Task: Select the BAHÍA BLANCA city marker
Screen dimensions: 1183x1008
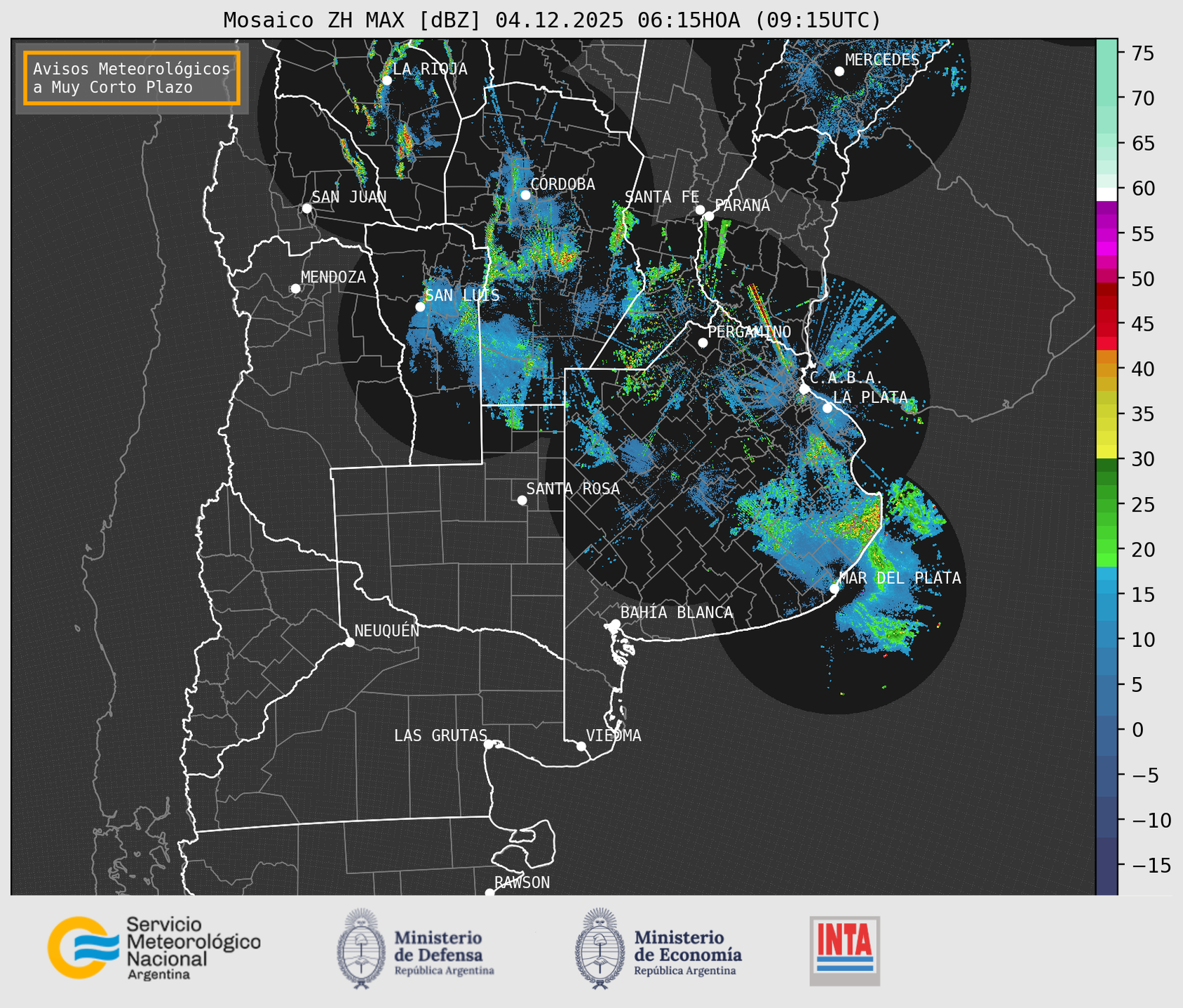Action: coord(615,624)
